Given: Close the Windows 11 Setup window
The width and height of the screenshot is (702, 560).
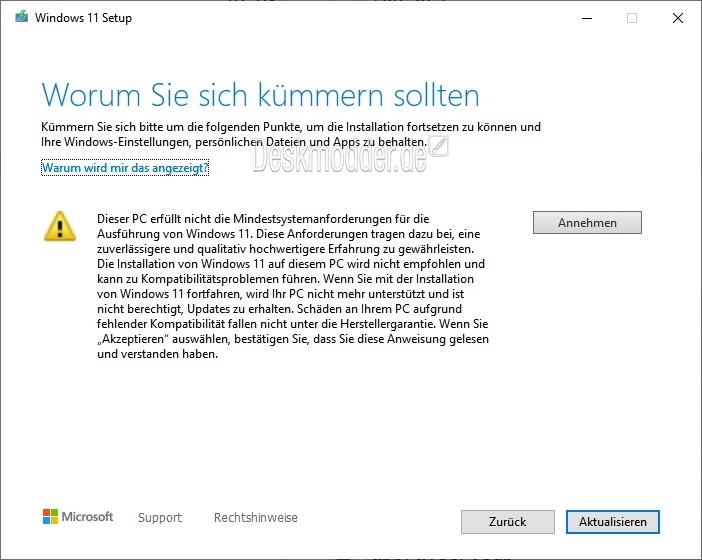Looking at the screenshot, I should click(x=678, y=18).
